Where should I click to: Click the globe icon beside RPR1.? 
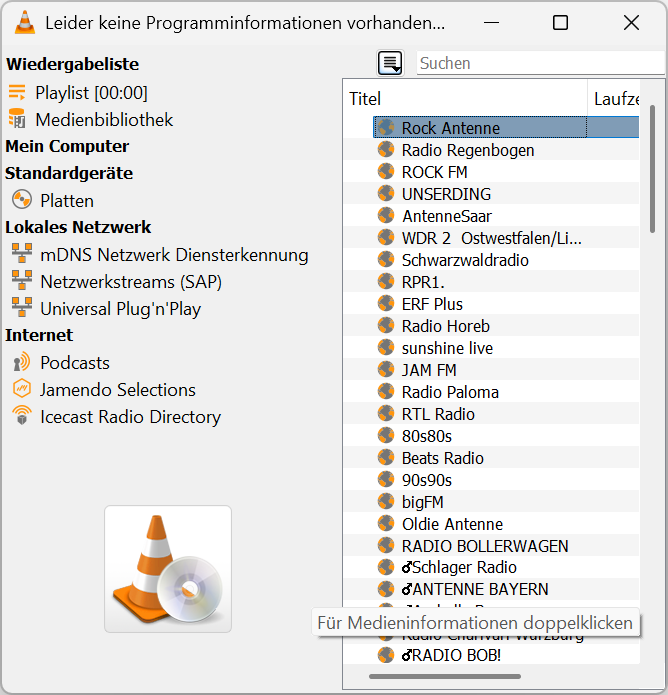click(386, 281)
